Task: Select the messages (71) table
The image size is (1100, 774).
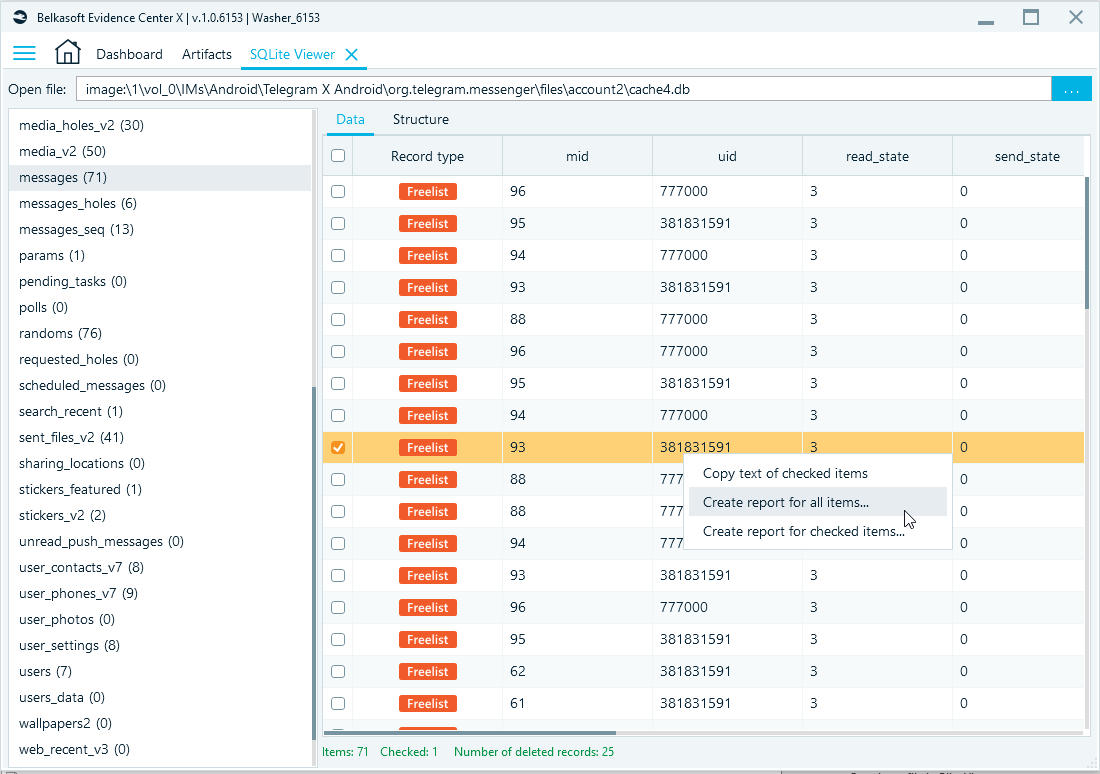Action: pos(159,178)
